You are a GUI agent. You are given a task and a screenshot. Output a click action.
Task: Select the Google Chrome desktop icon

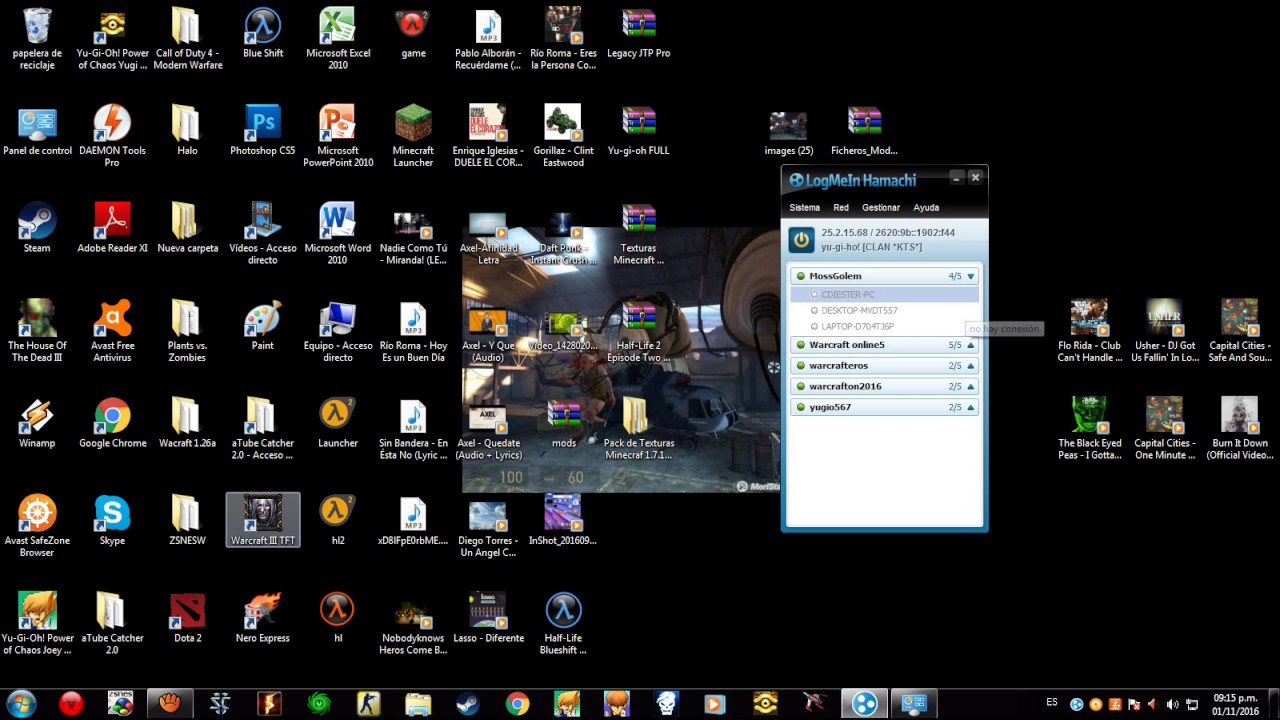112,423
